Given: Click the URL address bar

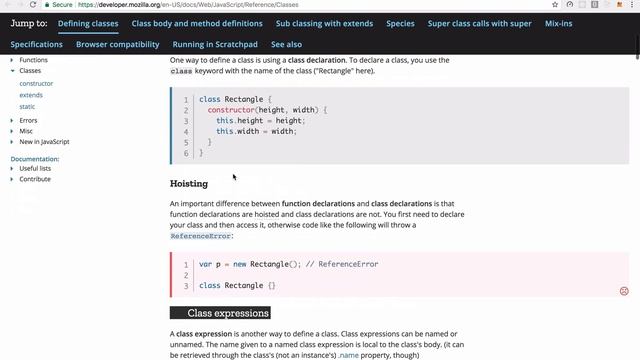Looking at the screenshot, I should (x=302, y=5).
